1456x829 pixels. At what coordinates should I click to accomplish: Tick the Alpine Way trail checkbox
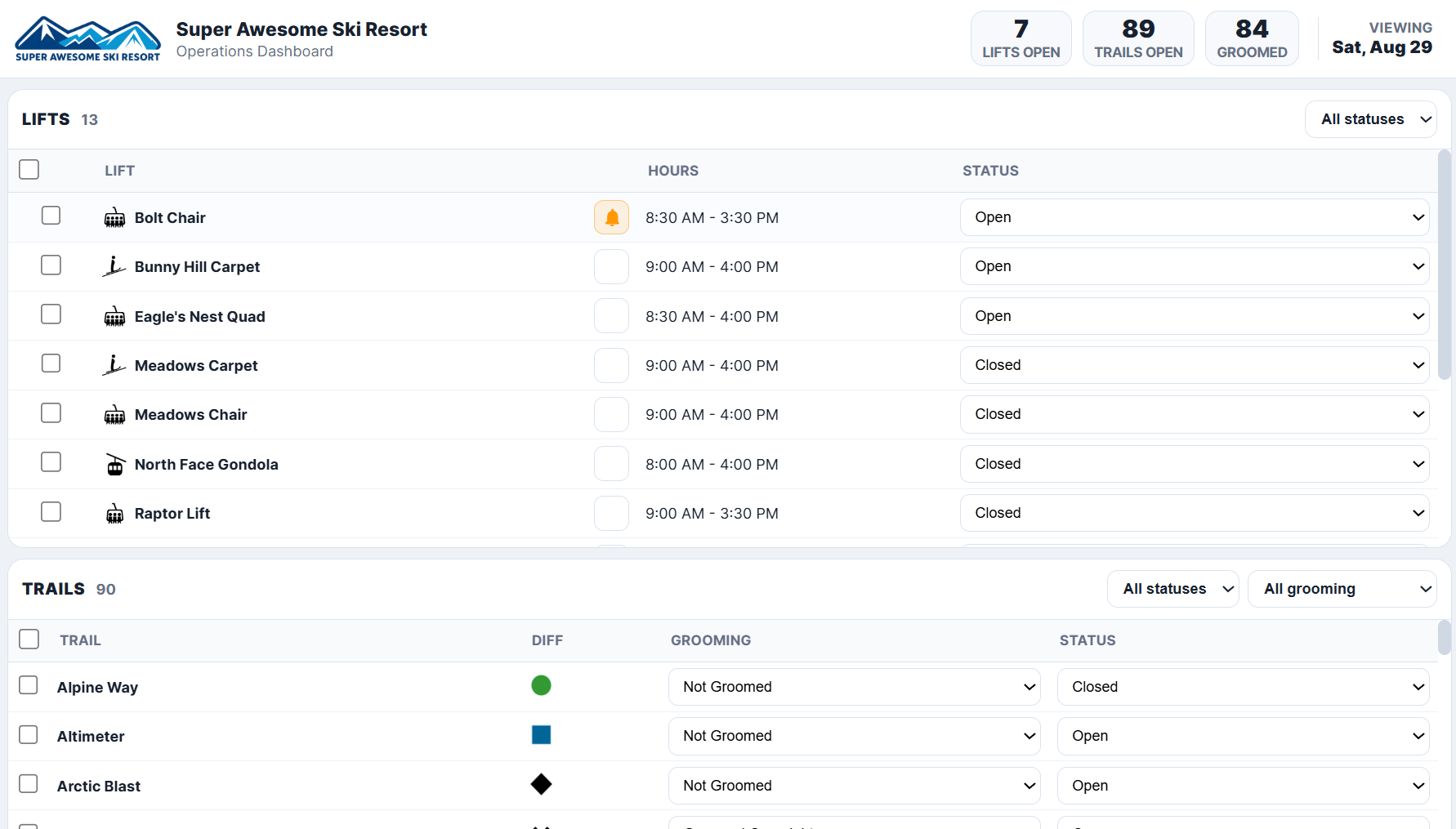coord(29,684)
